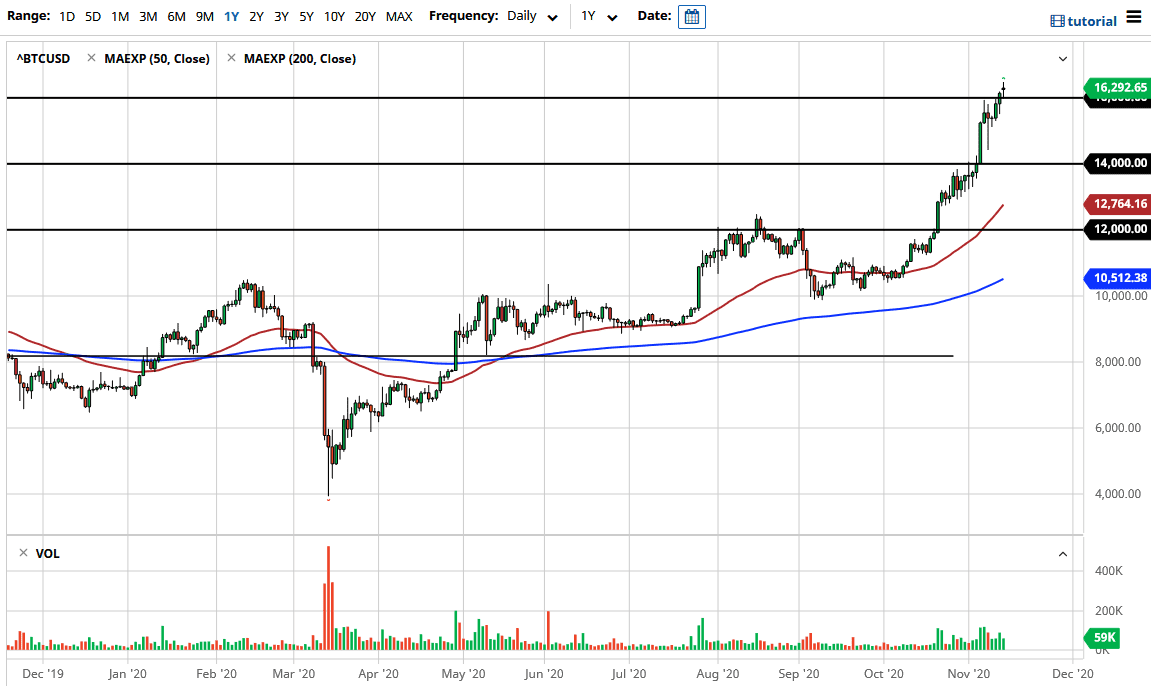Open the tutorial link
Screen dimensions: 1151x690
click(x=1090, y=21)
